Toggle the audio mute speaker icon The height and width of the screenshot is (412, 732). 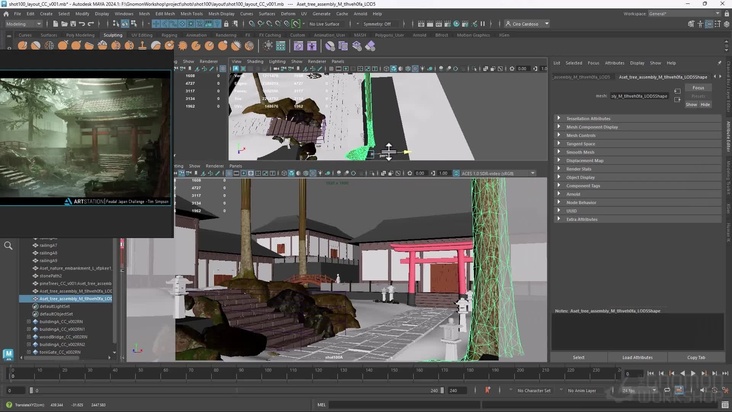[x=703, y=390]
